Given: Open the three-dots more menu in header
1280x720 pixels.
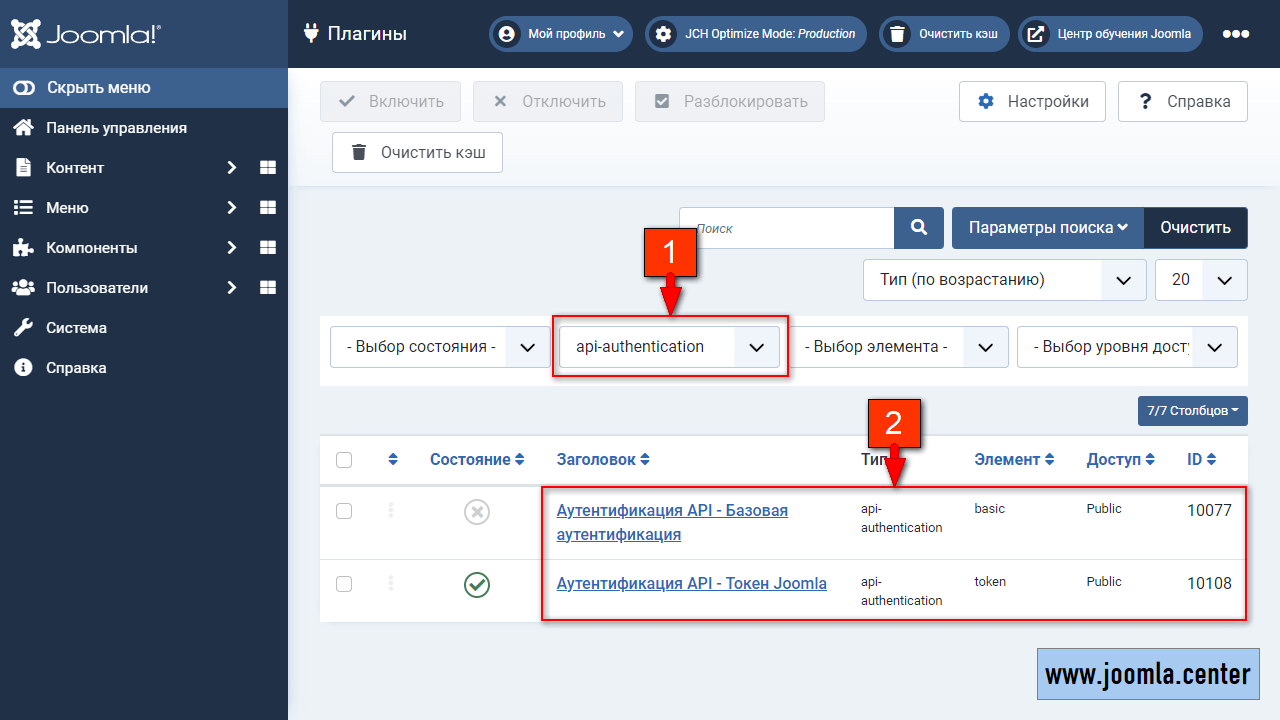Looking at the screenshot, I should click(x=1236, y=34).
